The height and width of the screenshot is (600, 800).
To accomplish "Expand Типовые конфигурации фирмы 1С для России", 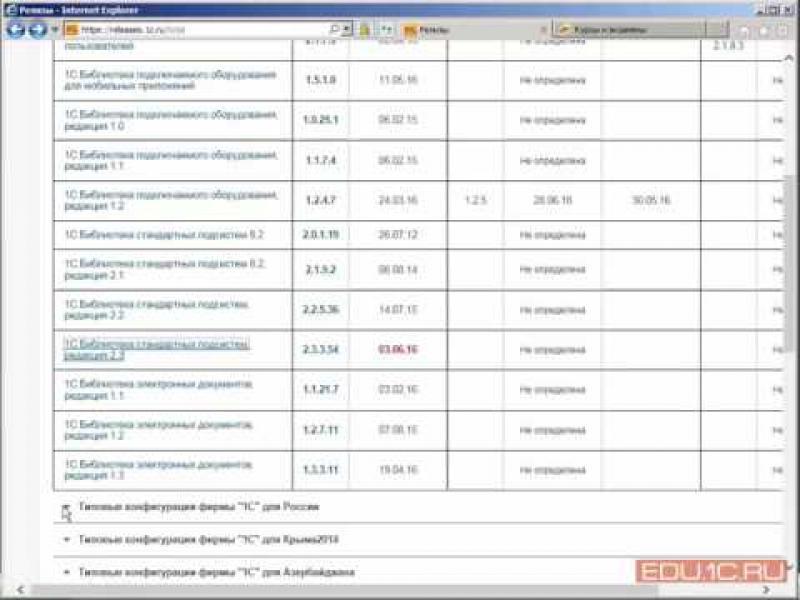I will pos(198,507).
